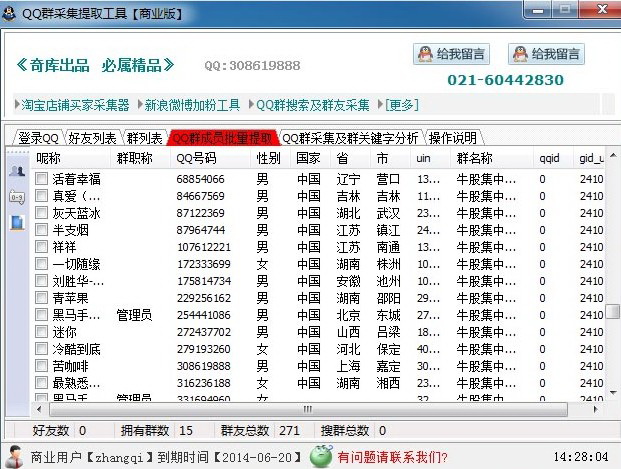Click the second 给我留言 message button

547,54
